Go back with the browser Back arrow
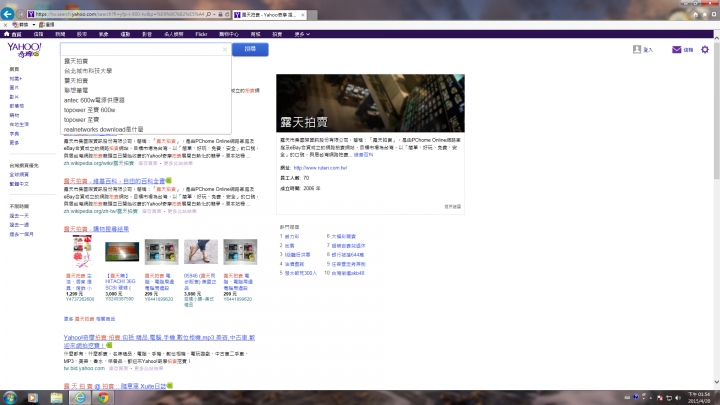 [x=7, y=14]
